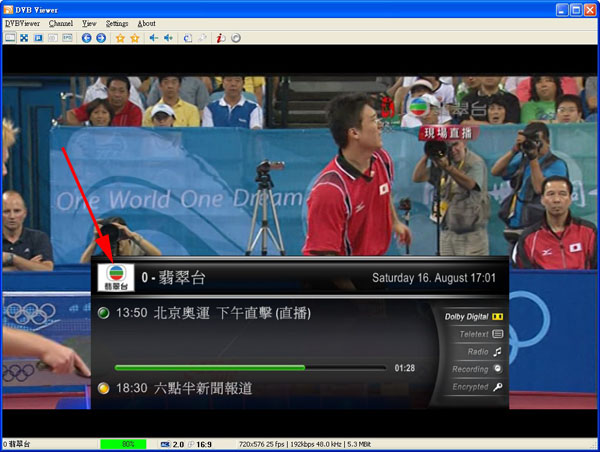Open the DVBViewer menu
This screenshot has width=600, height=452.
click(23, 23)
